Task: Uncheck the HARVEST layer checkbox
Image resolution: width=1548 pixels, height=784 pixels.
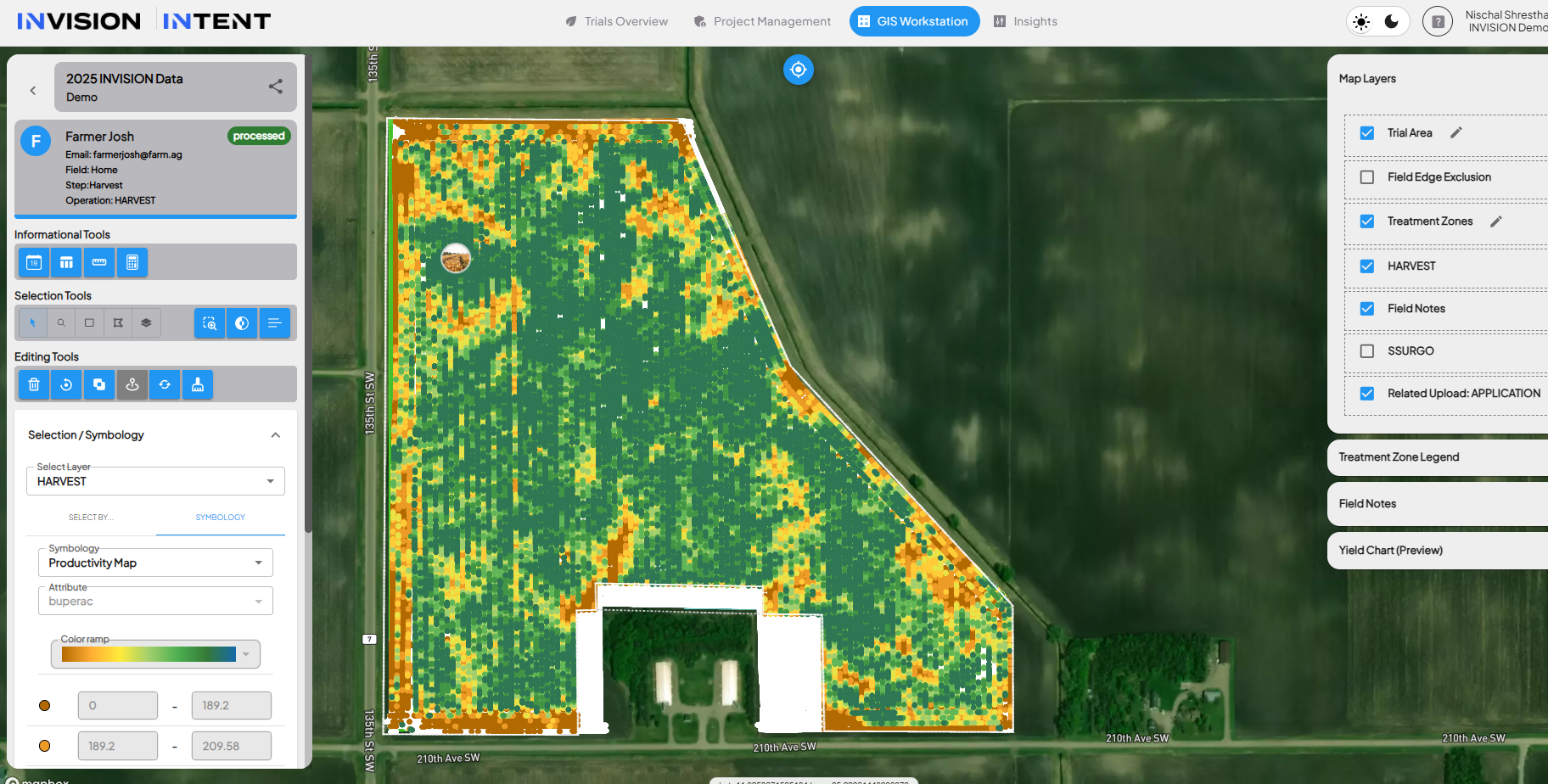Action: (x=1366, y=266)
